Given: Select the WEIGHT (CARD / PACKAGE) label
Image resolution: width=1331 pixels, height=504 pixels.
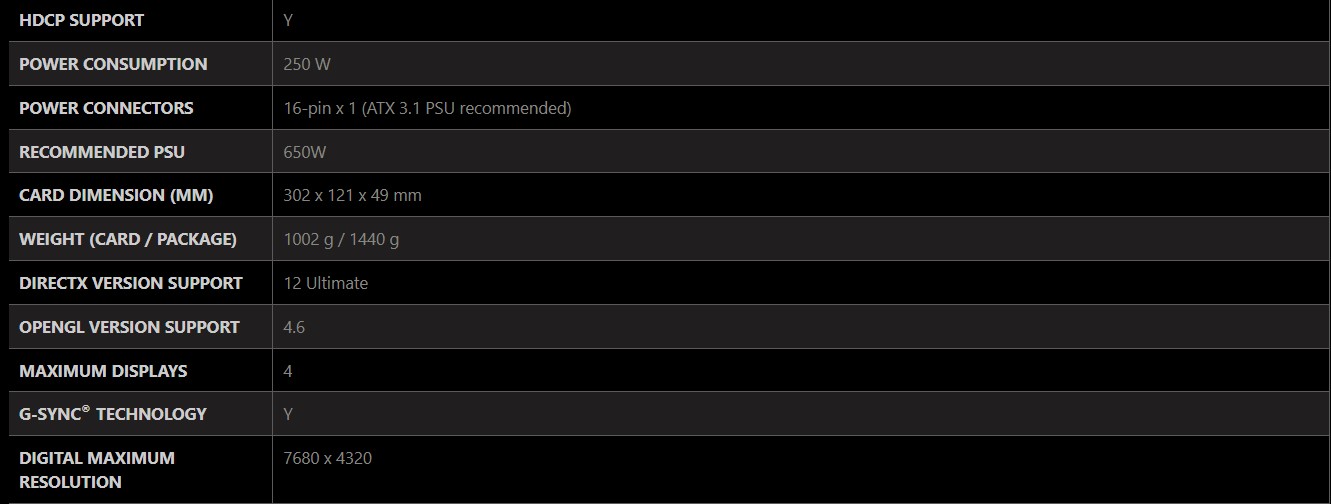Looking at the screenshot, I should (x=128, y=239).
